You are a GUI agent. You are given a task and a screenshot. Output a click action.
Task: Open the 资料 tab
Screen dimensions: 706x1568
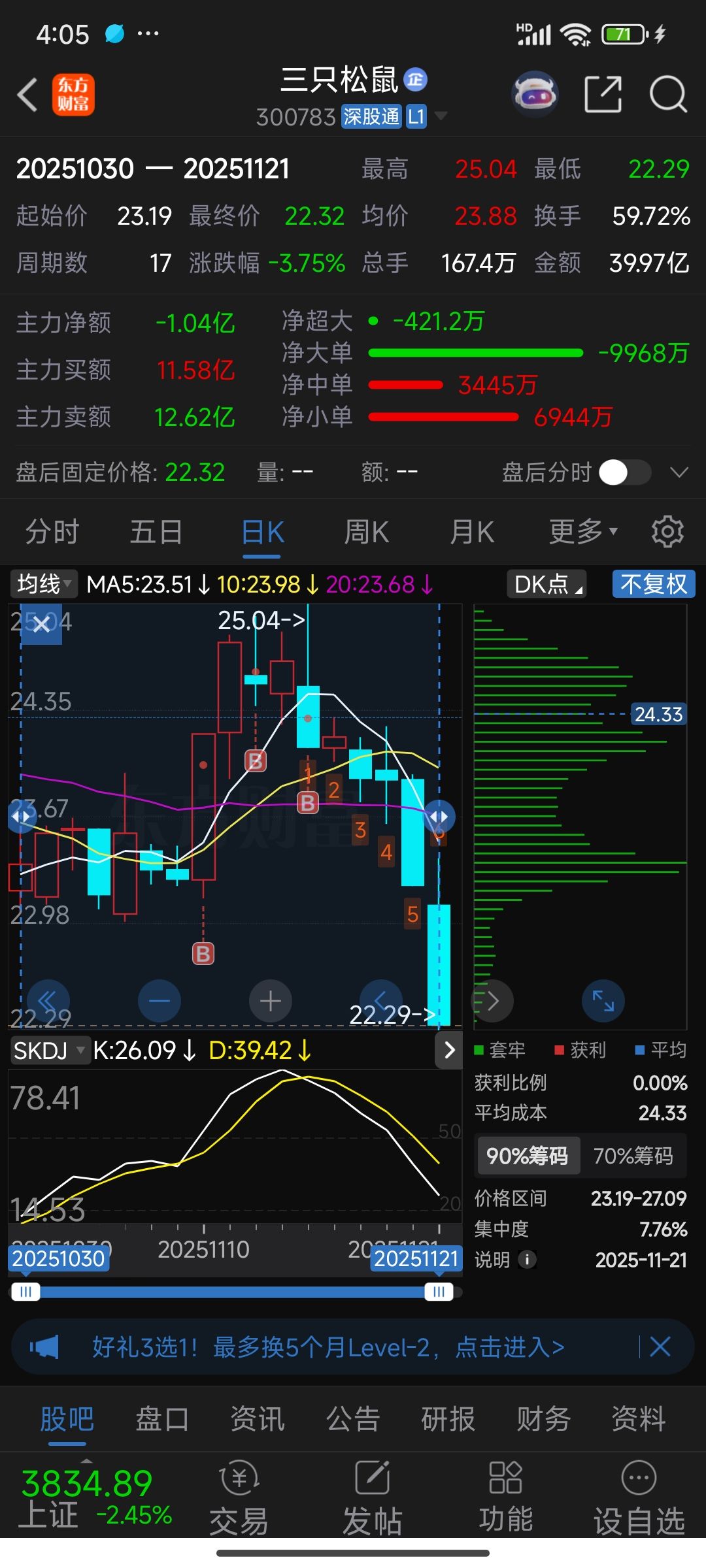[x=639, y=1419]
